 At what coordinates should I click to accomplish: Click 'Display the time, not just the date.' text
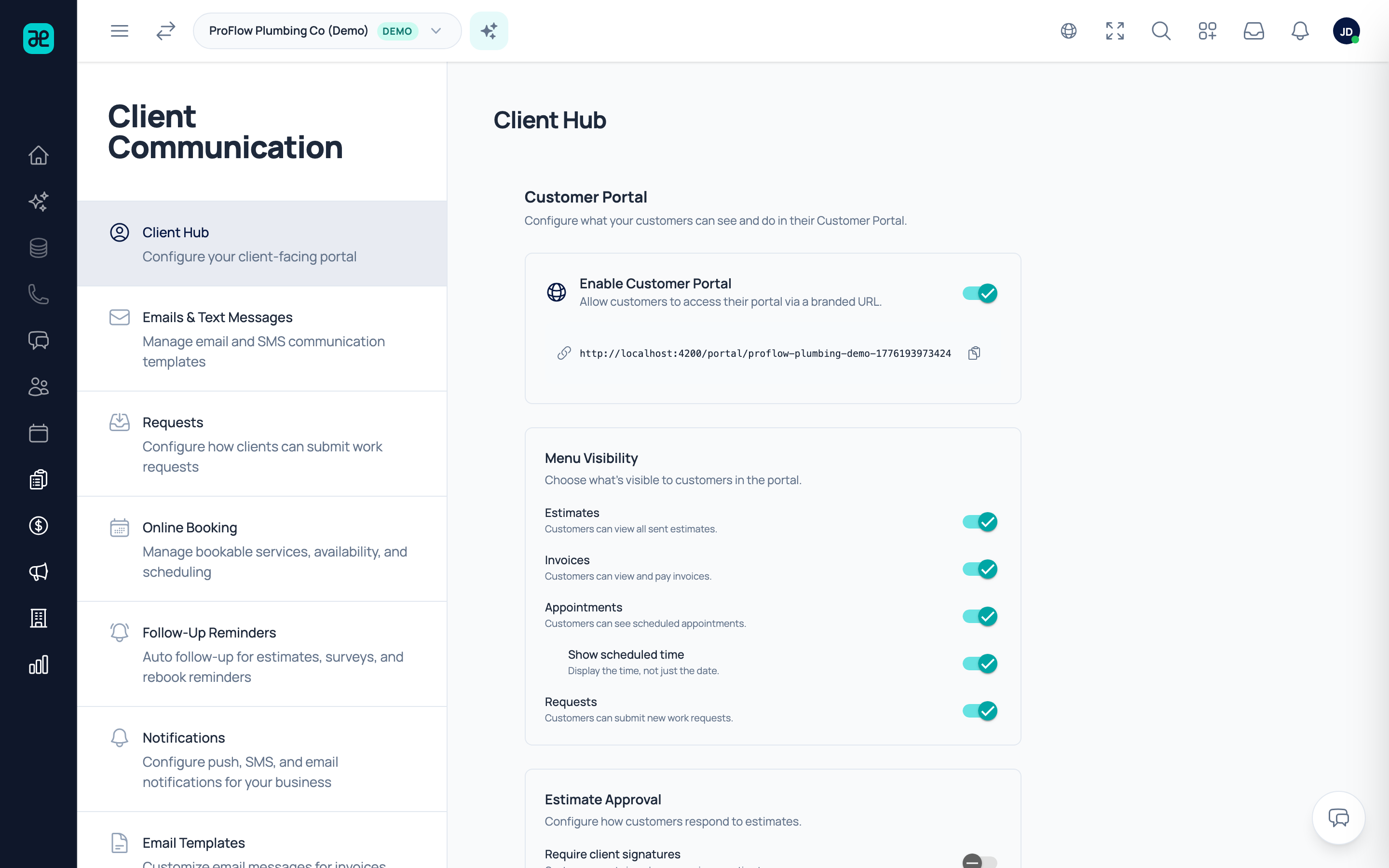tap(643, 670)
